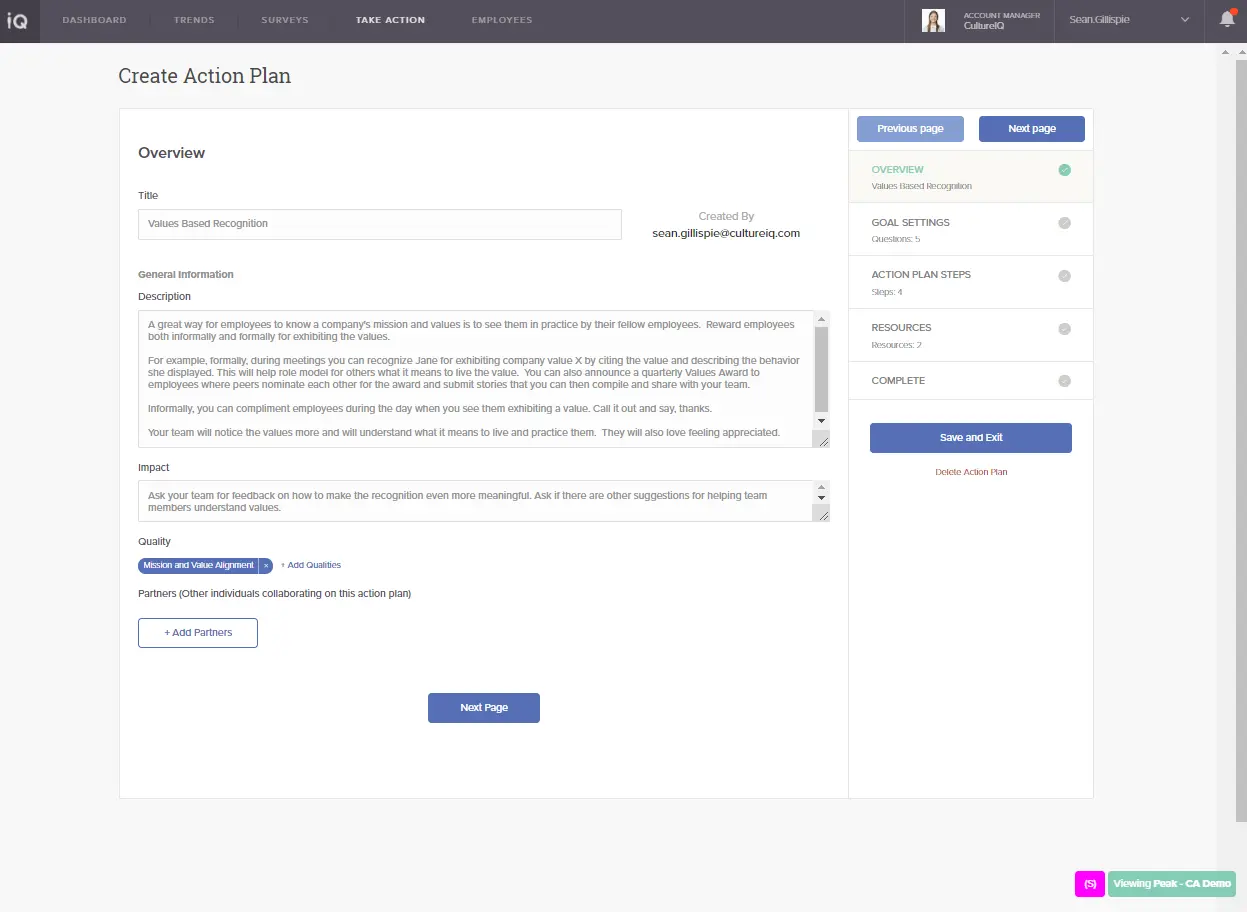This screenshot has width=1247, height=912.
Task: Click the account manager avatar photo
Action: tap(933, 21)
